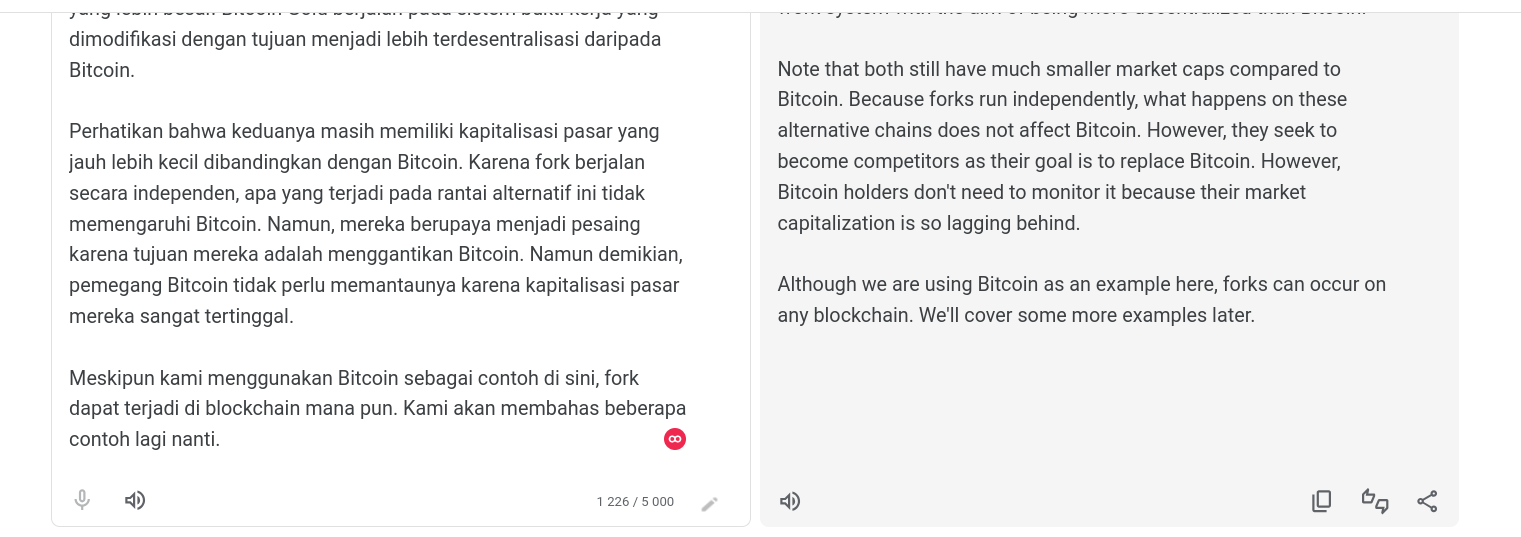The width and height of the screenshot is (1521, 537).
Task: Click the empty area of translation panel
Action: click(1108, 410)
